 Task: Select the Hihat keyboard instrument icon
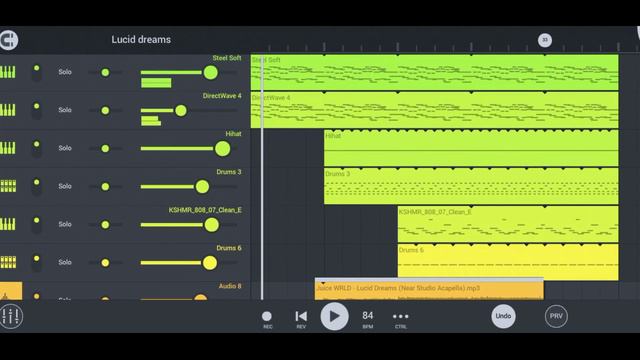pyautogui.click(x=8, y=148)
